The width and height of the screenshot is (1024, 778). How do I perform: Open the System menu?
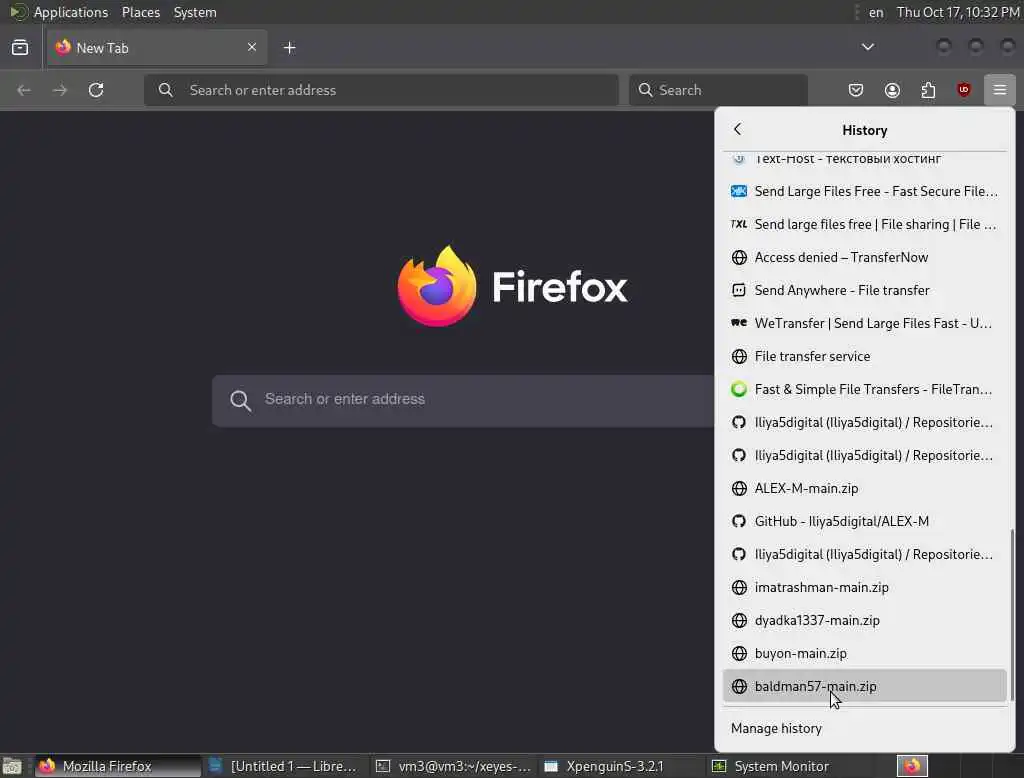click(195, 12)
